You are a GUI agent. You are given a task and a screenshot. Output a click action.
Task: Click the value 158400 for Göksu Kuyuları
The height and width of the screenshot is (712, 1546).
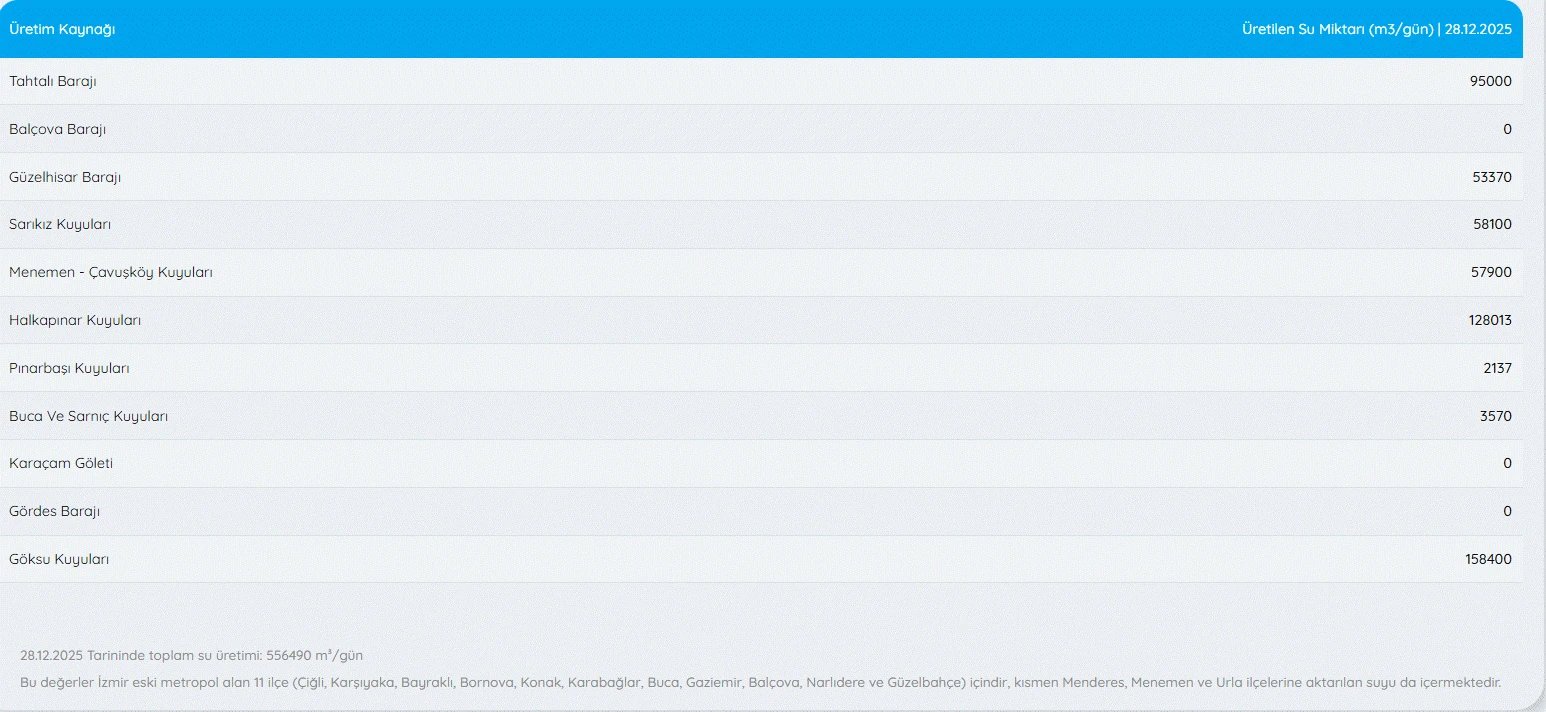pyautogui.click(x=1489, y=560)
